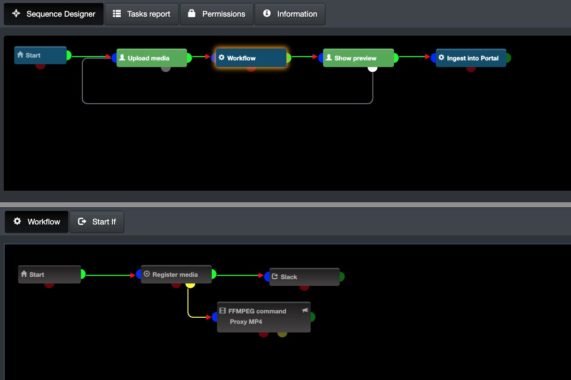Image resolution: width=571 pixels, height=380 pixels.
Task: Open the lower Workflow tab with gear icon
Action: 37,222
